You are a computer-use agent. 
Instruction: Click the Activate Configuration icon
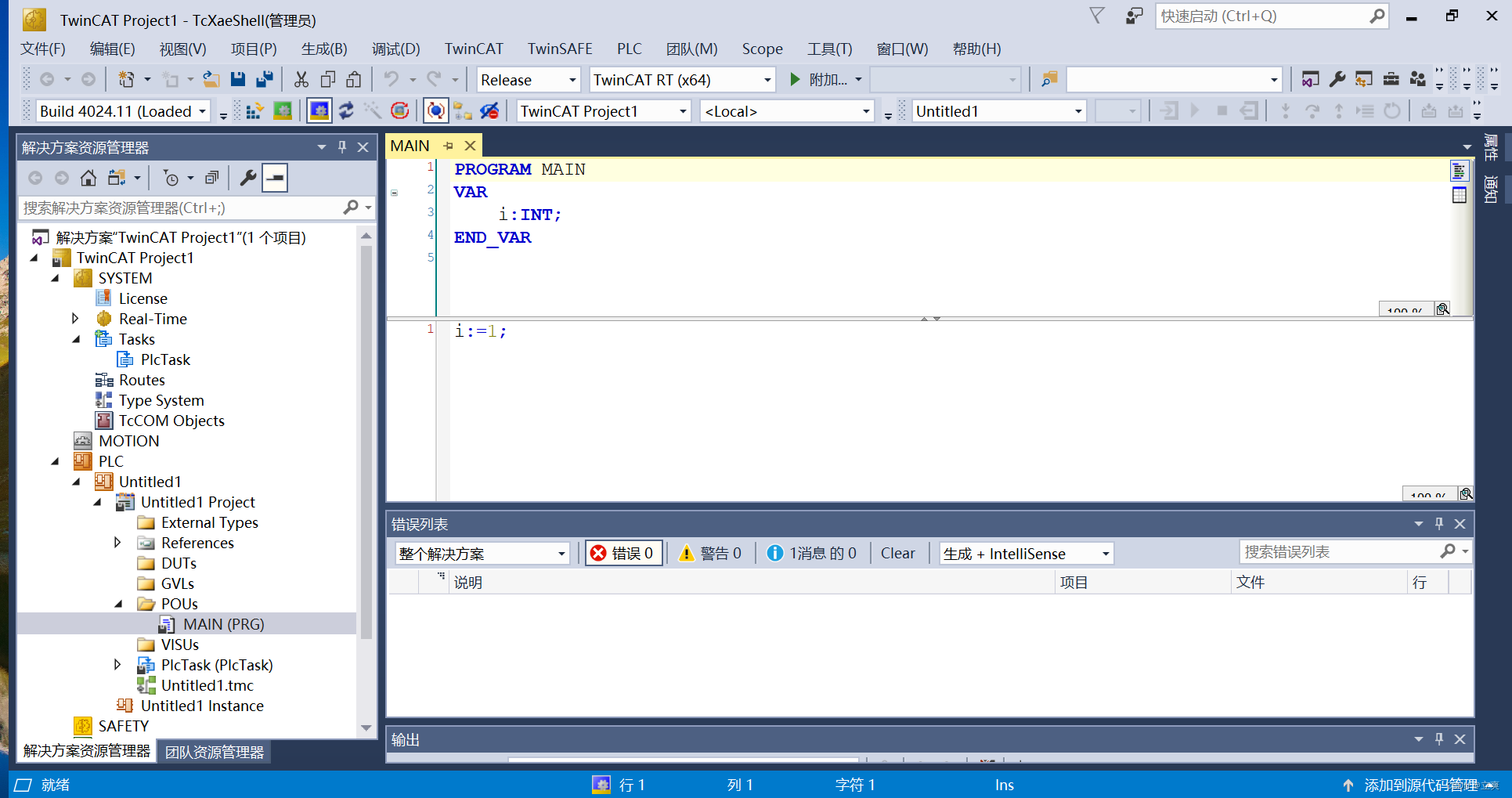pyautogui.click(x=254, y=111)
